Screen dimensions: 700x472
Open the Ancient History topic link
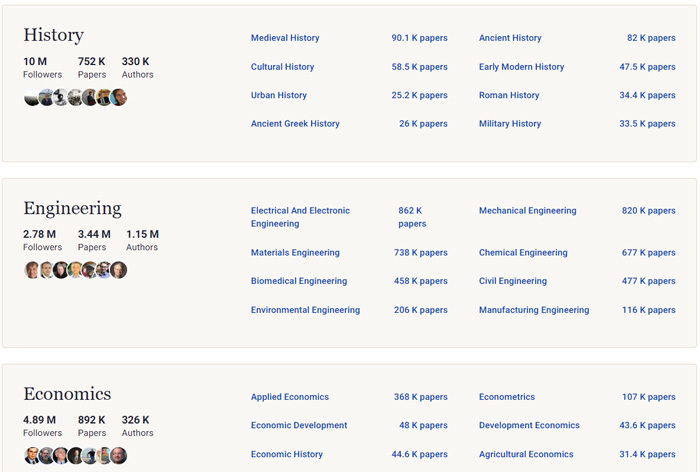pyautogui.click(x=510, y=38)
